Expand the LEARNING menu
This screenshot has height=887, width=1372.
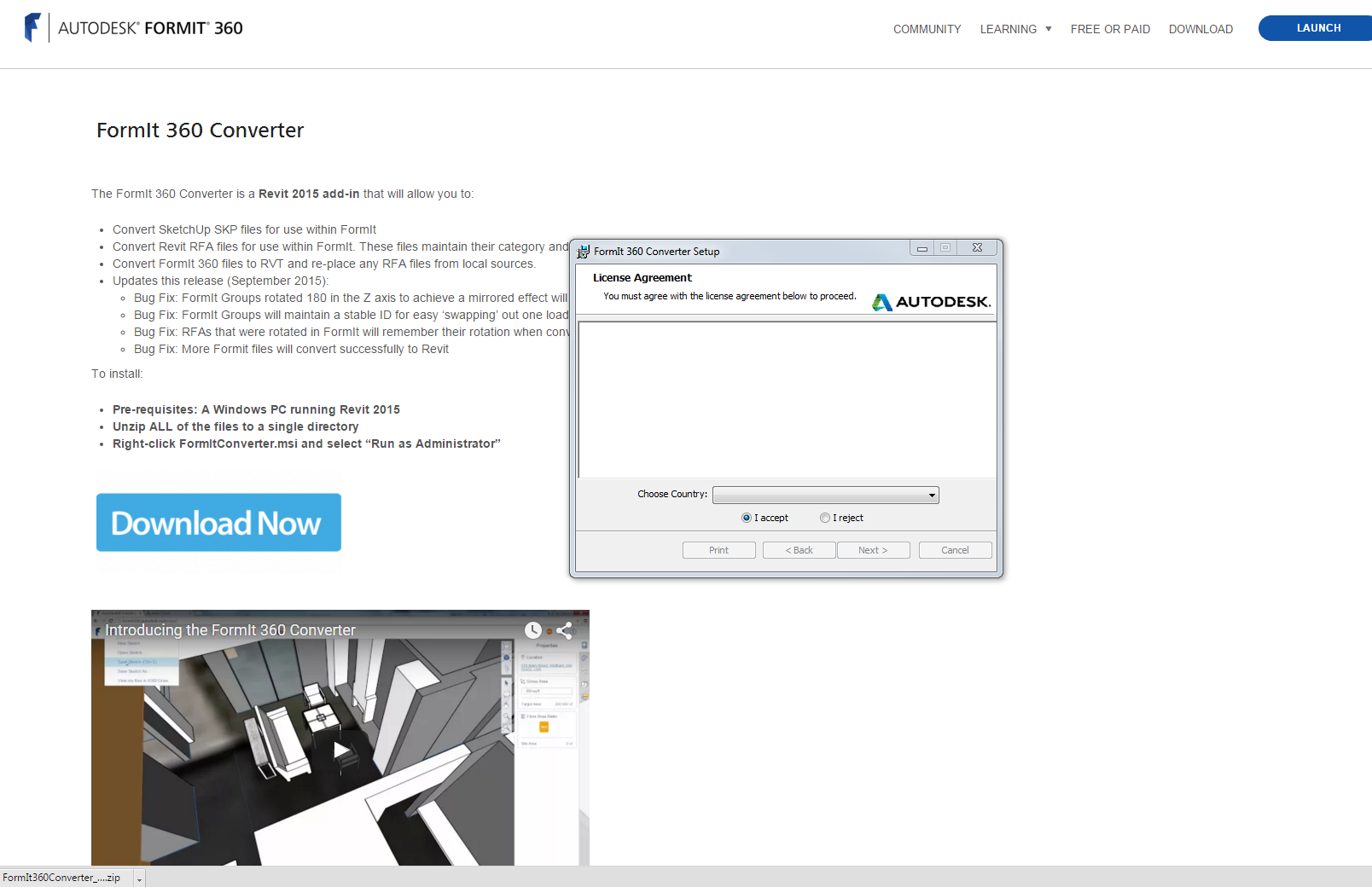pyautogui.click(x=1015, y=29)
